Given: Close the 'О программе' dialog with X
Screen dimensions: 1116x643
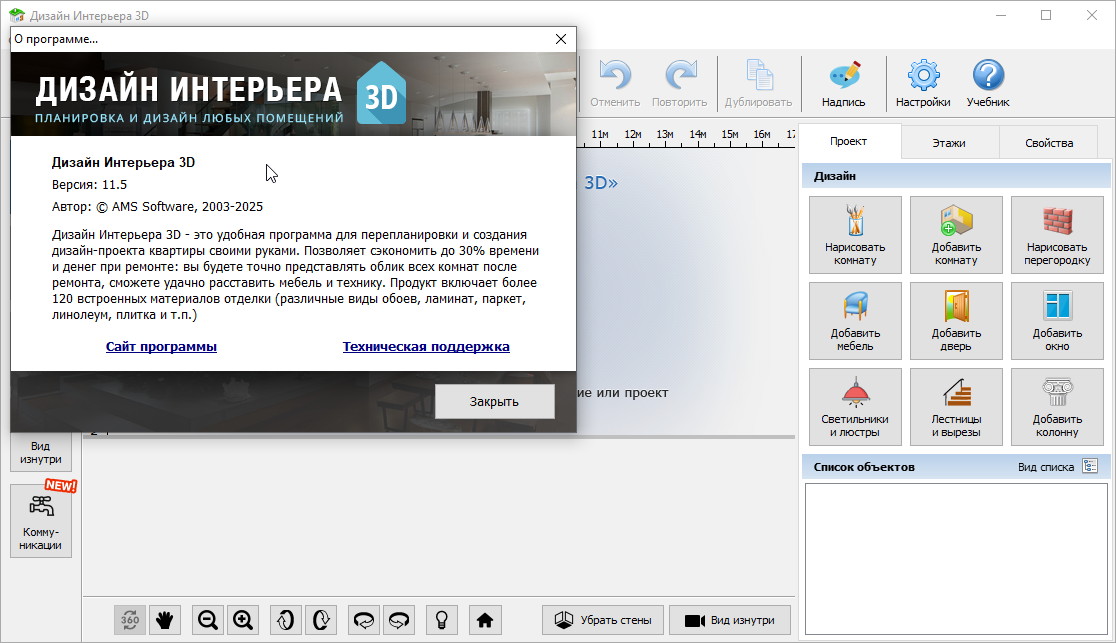Looking at the screenshot, I should click(x=561, y=39).
